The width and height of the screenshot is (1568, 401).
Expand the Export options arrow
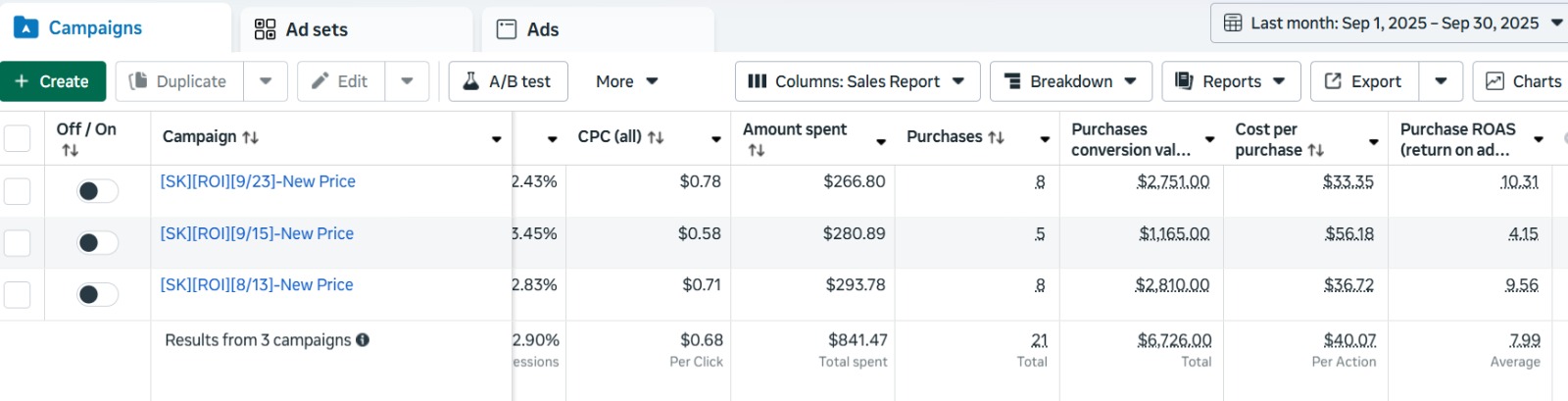point(1441,81)
